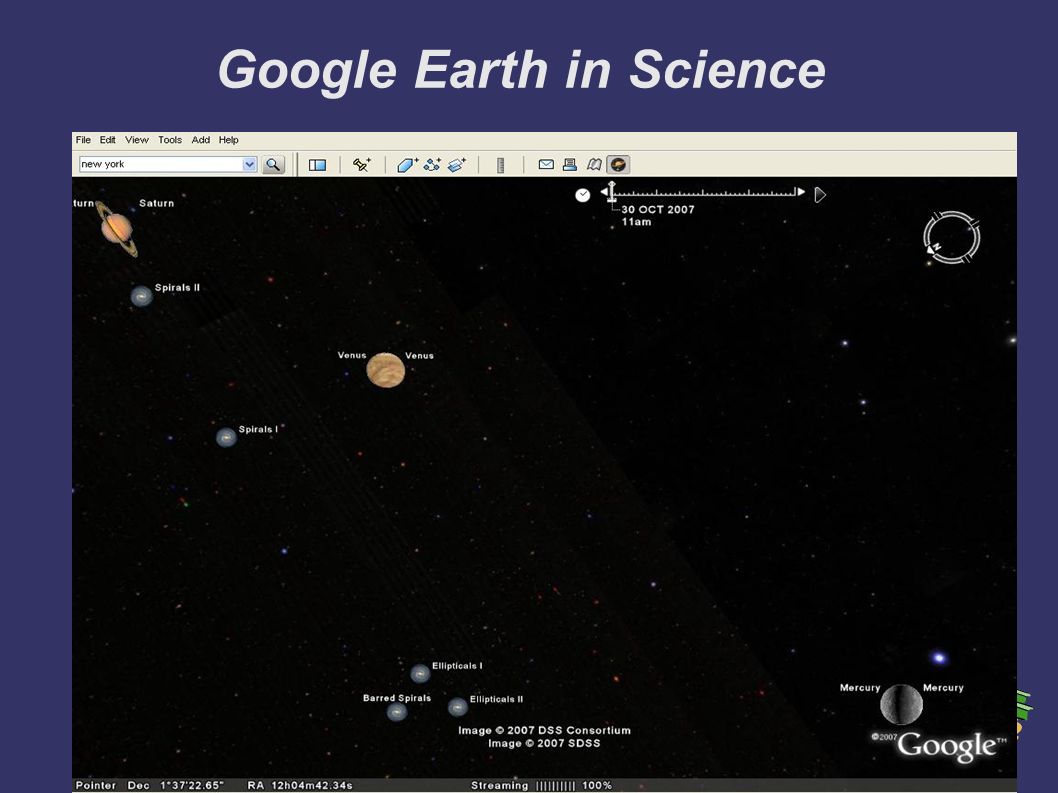Screen dimensions: 1058x793
Task: Step time slider forward with right arrow
Action: click(x=801, y=192)
